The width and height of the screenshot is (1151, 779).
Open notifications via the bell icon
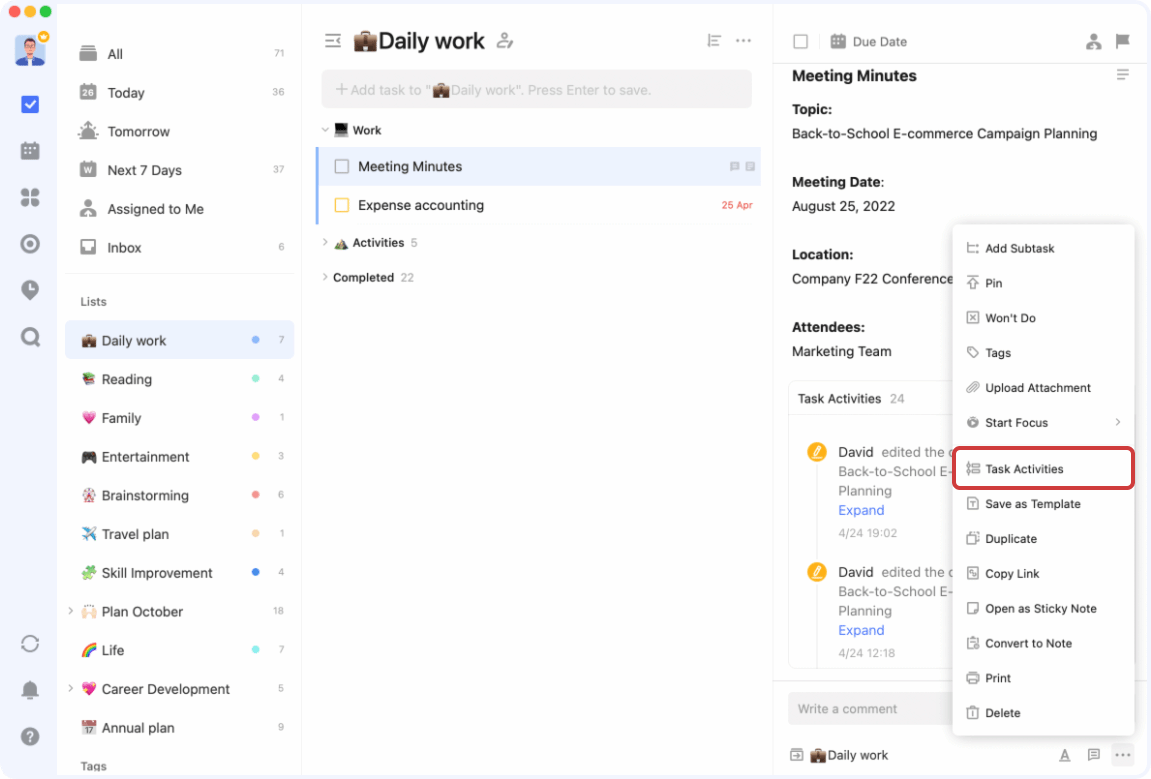29,690
